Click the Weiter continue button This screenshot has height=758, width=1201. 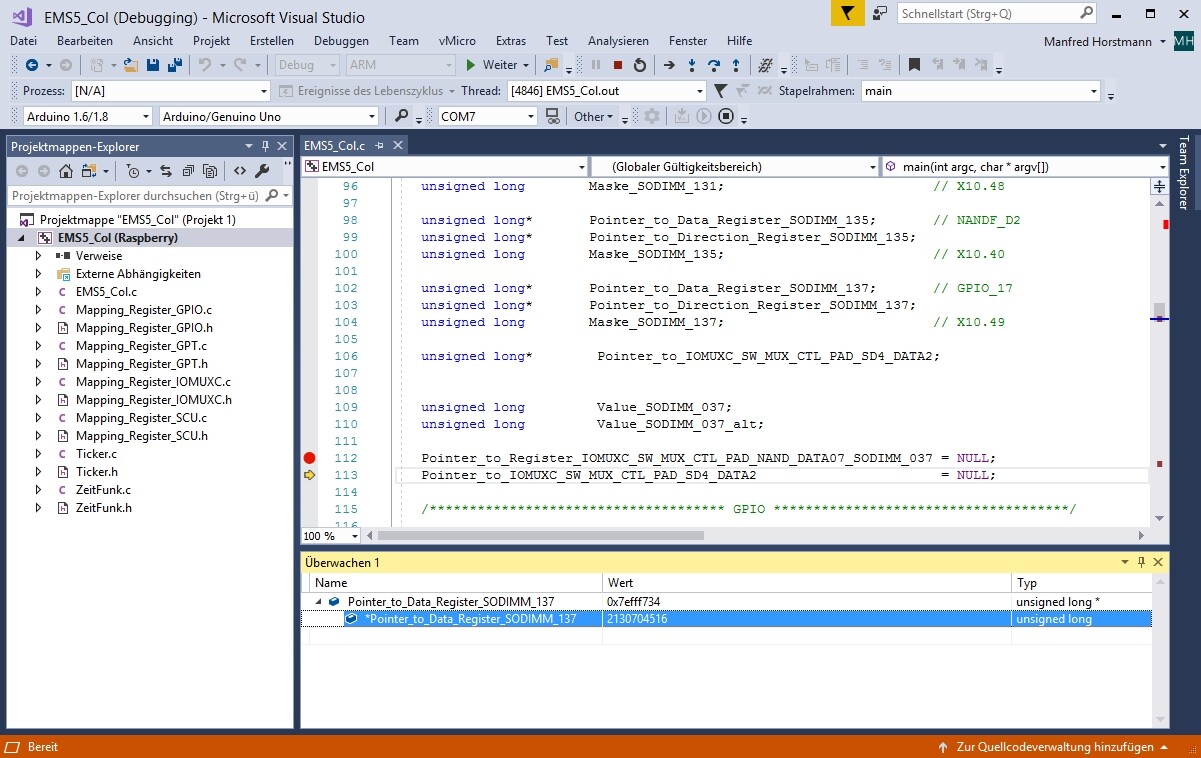(x=490, y=65)
